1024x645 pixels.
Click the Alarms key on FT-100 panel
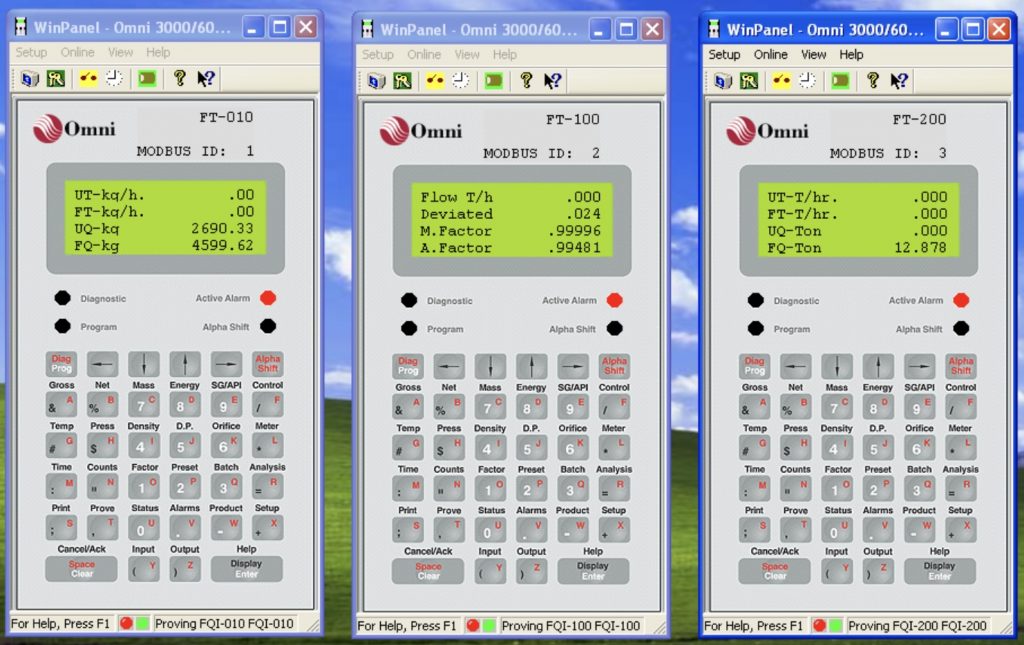pos(532,529)
